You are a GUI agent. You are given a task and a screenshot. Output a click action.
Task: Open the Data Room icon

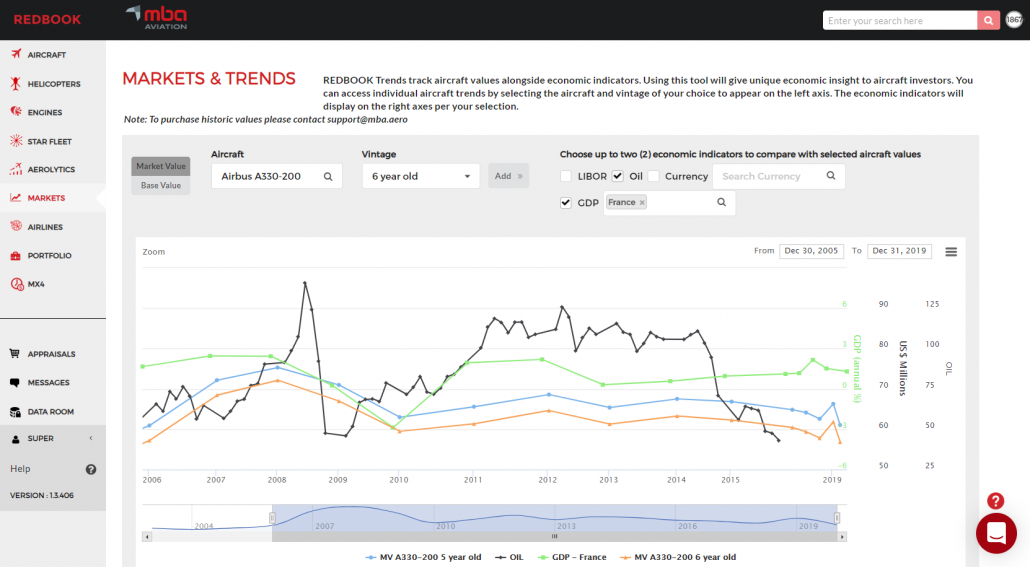tap(15, 412)
